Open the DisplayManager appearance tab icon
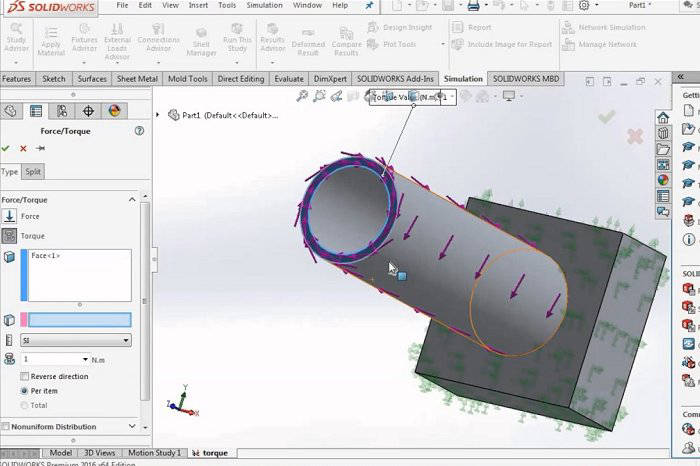 coord(114,111)
